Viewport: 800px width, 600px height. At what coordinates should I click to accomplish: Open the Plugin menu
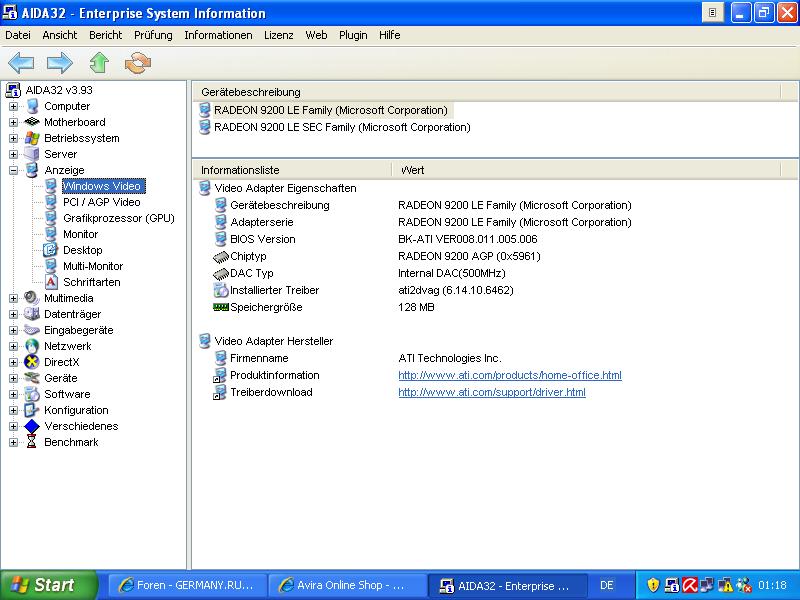353,35
